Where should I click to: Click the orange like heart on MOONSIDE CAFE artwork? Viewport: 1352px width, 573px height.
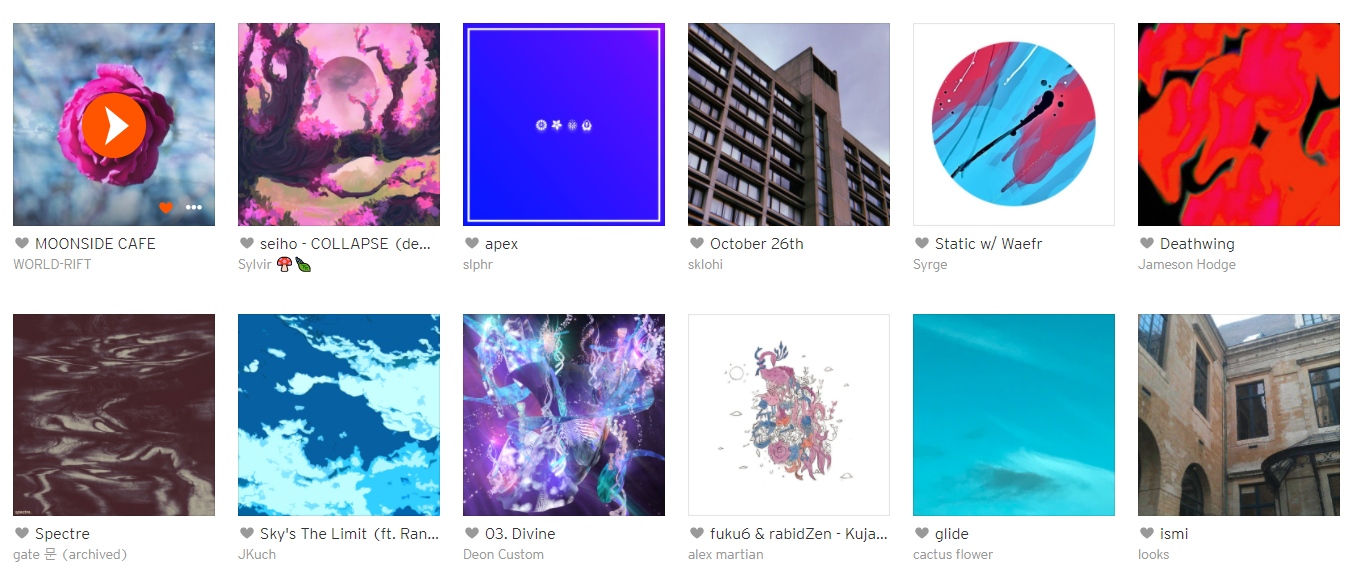(x=166, y=208)
